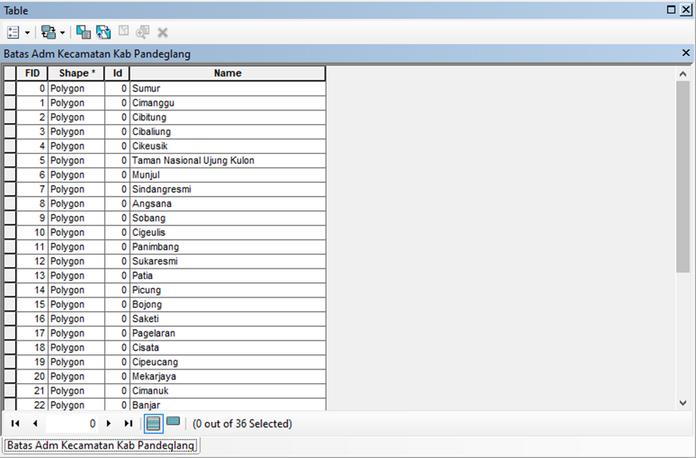Show selected records view

pos(173,422)
